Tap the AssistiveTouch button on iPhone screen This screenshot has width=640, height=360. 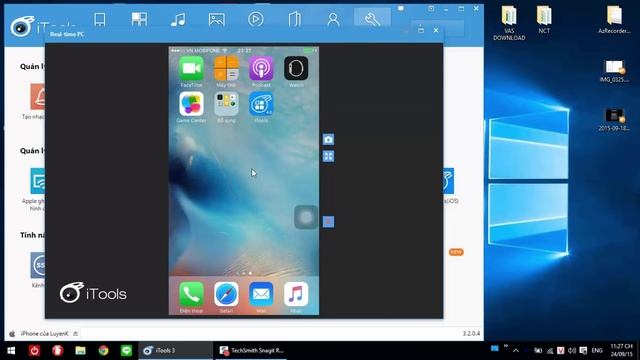click(x=306, y=217)
